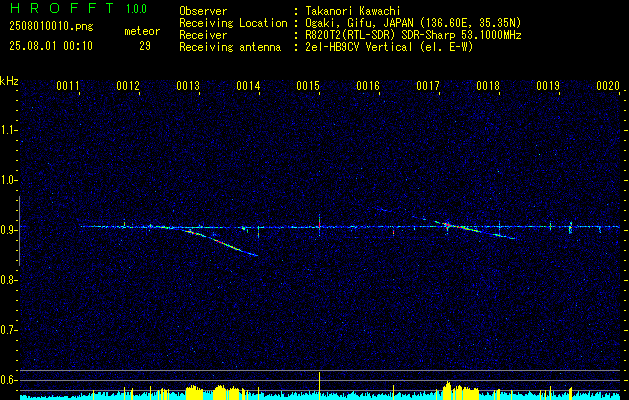Click the long meteor echo streak near 0013
The width and height of the screenshot is (629, 400).
220,242
